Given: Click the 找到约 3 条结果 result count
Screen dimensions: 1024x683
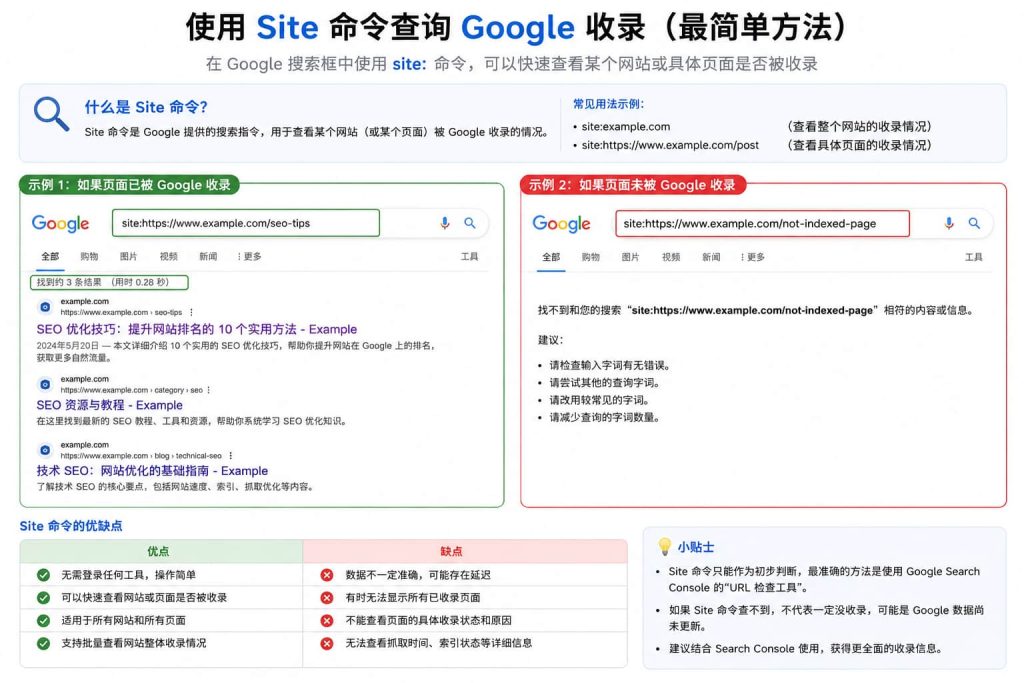Looking at the screenshot, I should pyautogui.click(x=109, y=282).
